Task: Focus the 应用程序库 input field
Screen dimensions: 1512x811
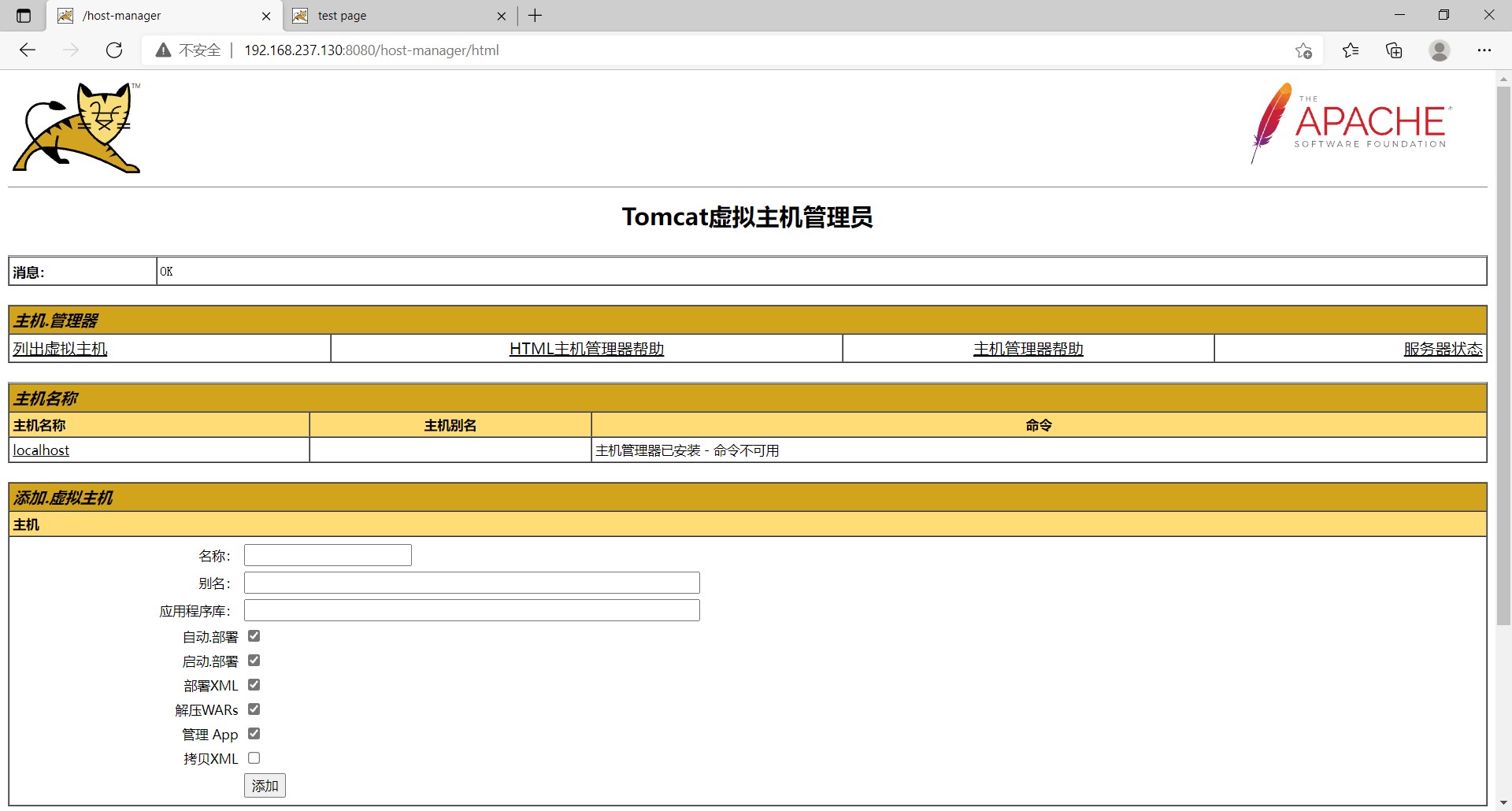Action: coord(472,610)
